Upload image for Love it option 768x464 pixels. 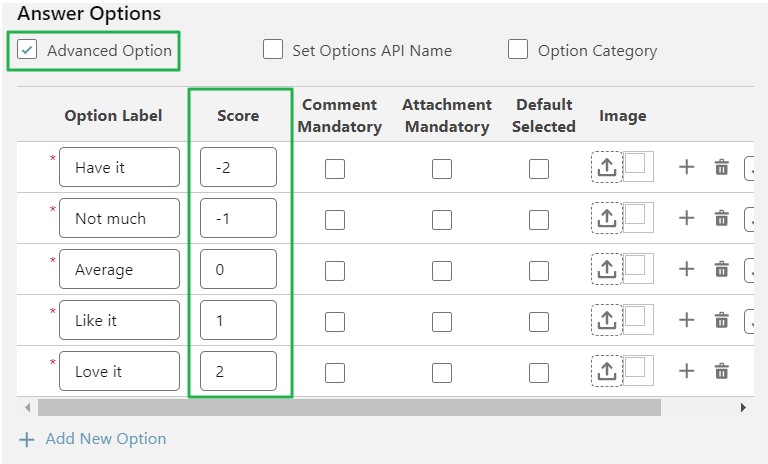click(x=606, y=371)
